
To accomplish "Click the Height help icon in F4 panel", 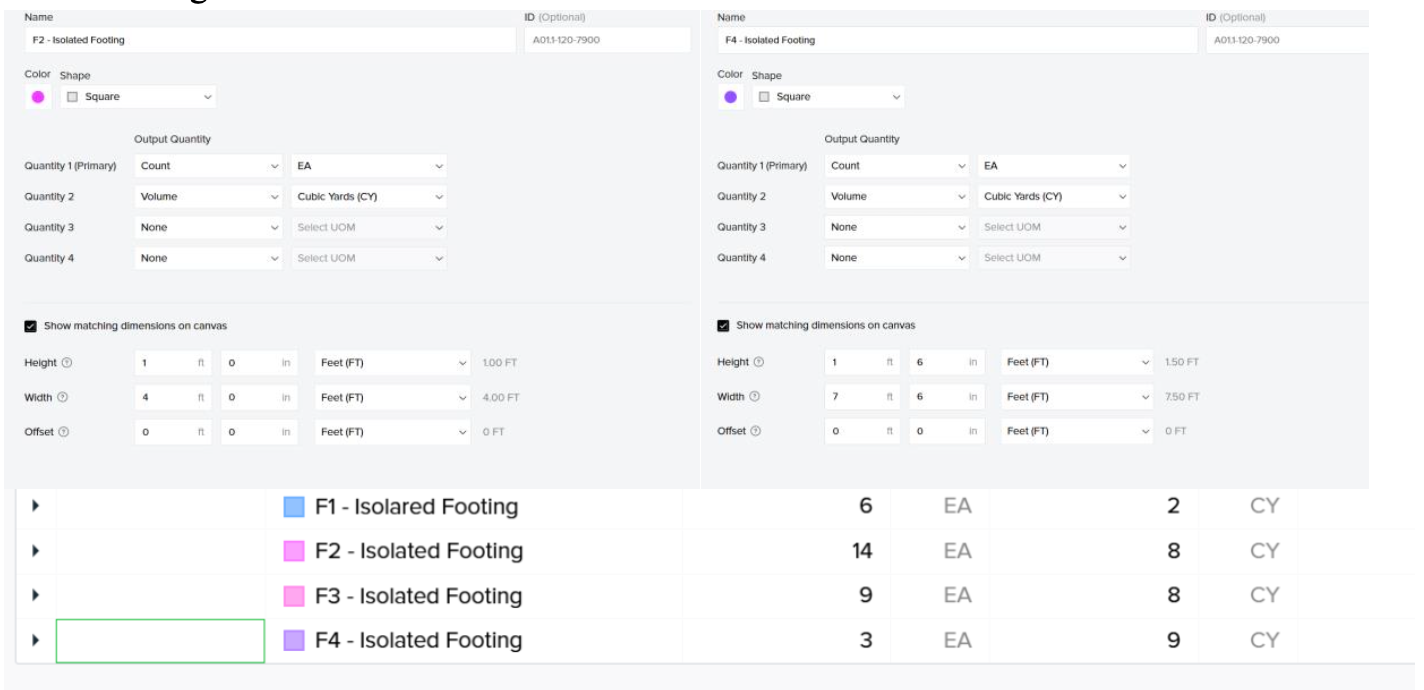I will [759, 362].
